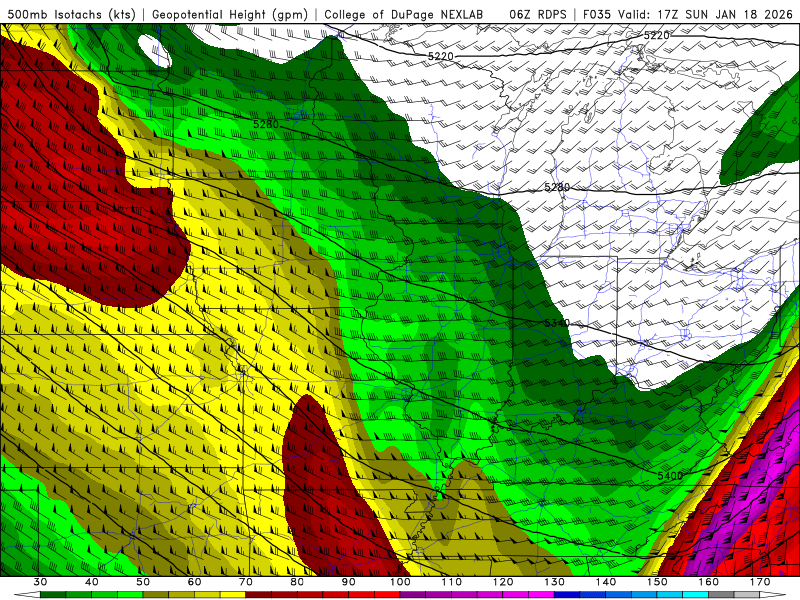Pick the dark gray swatch starting at 160

tap(721, 595)
